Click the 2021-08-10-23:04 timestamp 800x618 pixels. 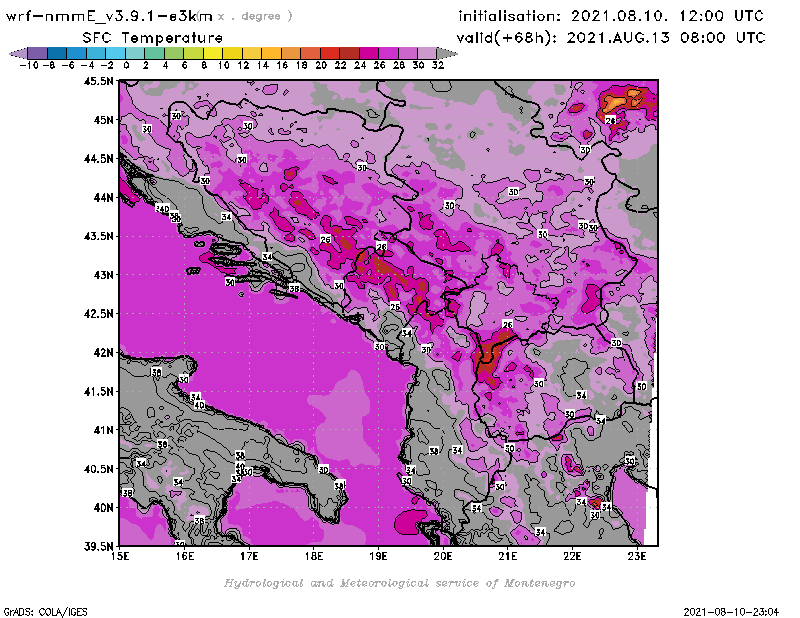[731, 612]
